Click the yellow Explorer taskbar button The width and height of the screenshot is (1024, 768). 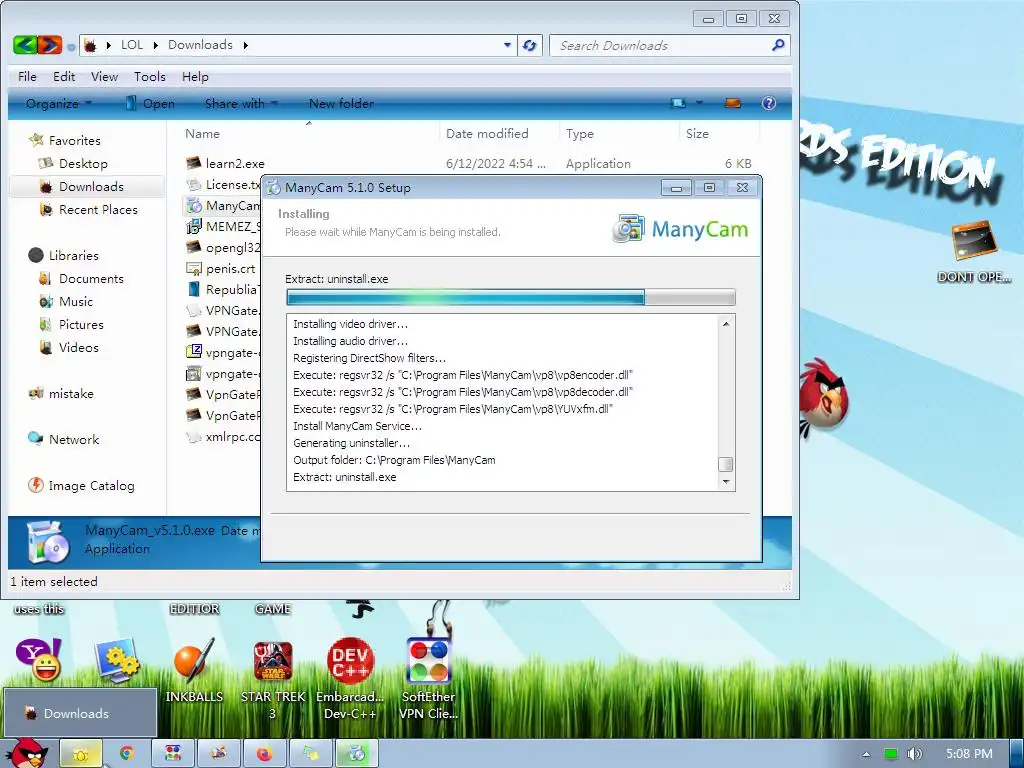click(x=81, y=754)
